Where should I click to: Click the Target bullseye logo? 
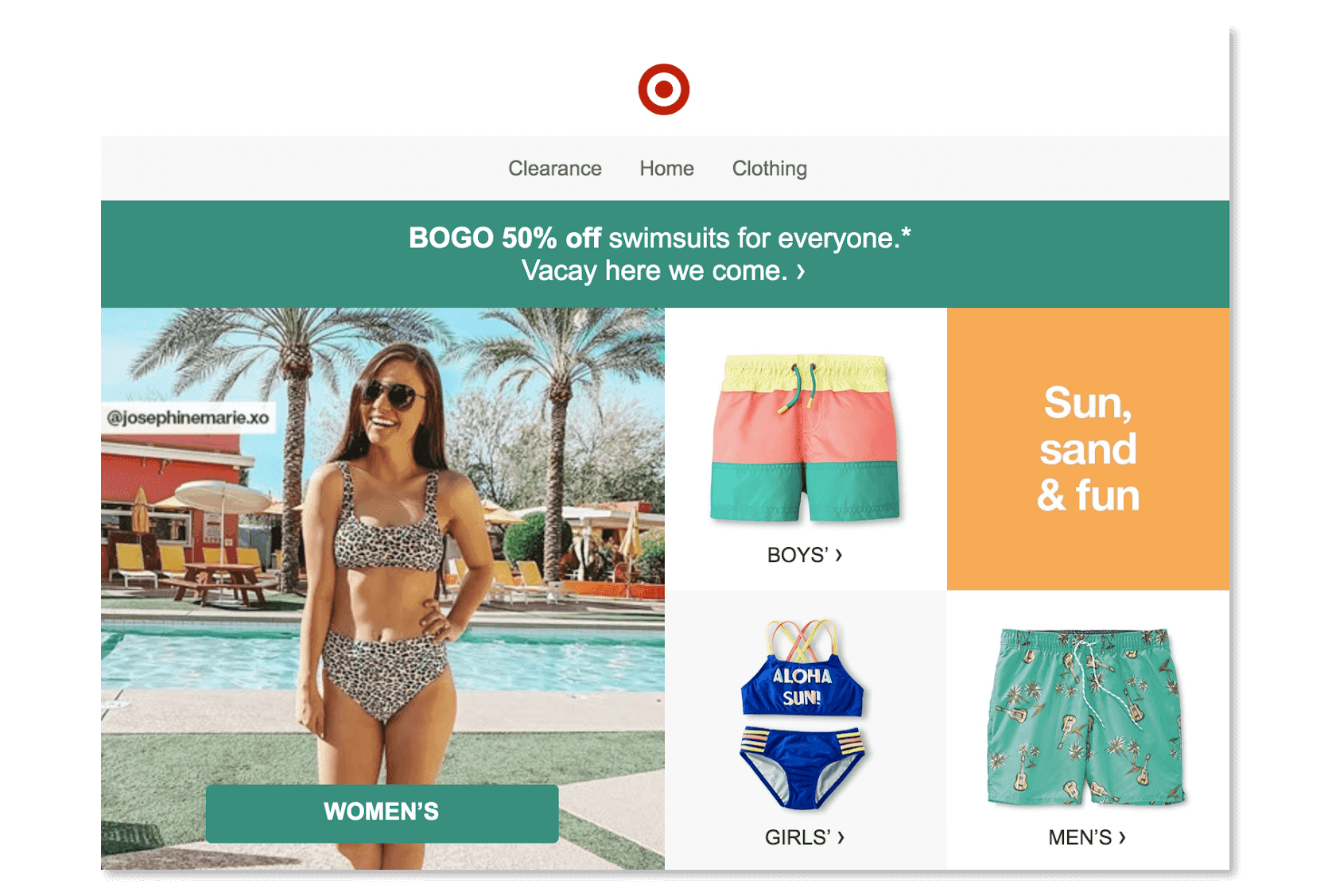[663, 89]
